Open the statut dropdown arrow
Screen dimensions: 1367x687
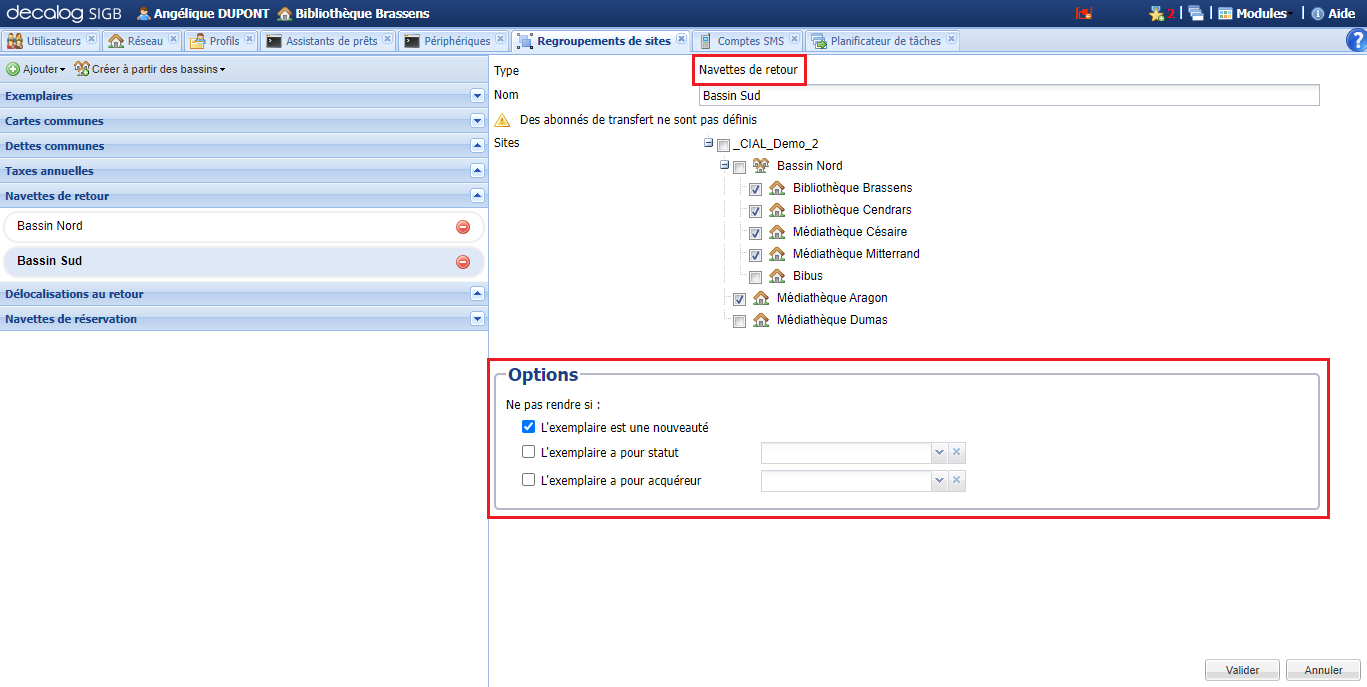point(939,453)
